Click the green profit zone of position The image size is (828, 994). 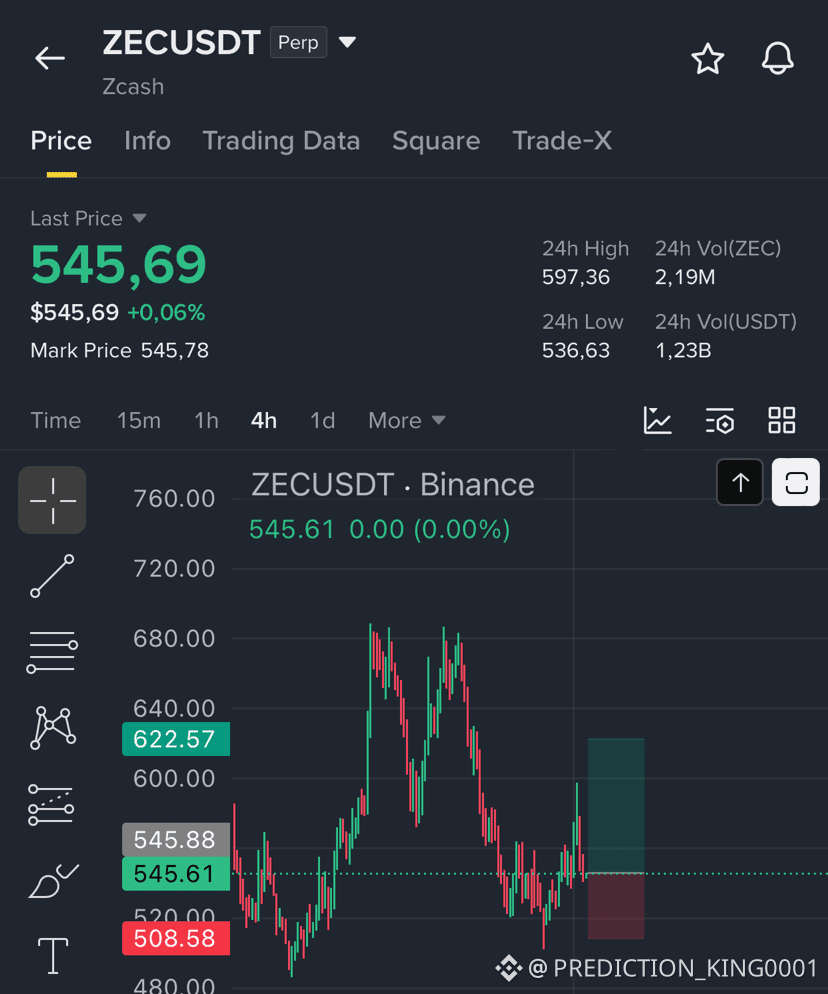(616, 806)
